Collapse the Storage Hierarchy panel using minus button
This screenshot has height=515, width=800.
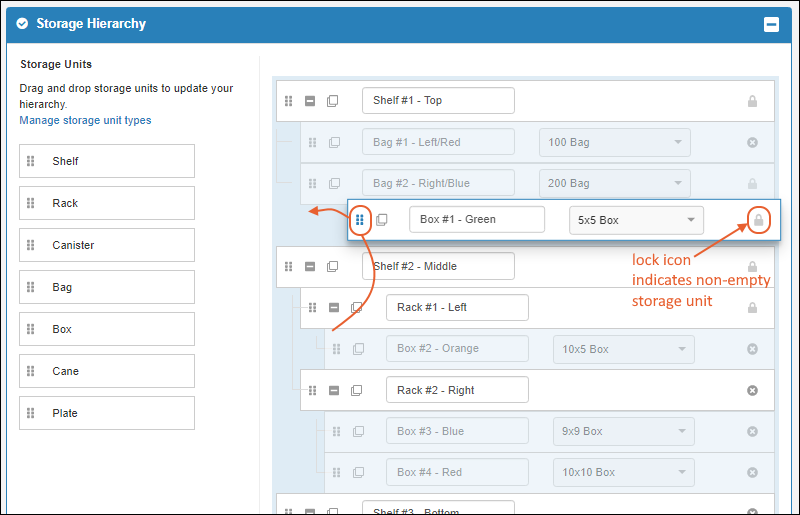coord(771,25)
